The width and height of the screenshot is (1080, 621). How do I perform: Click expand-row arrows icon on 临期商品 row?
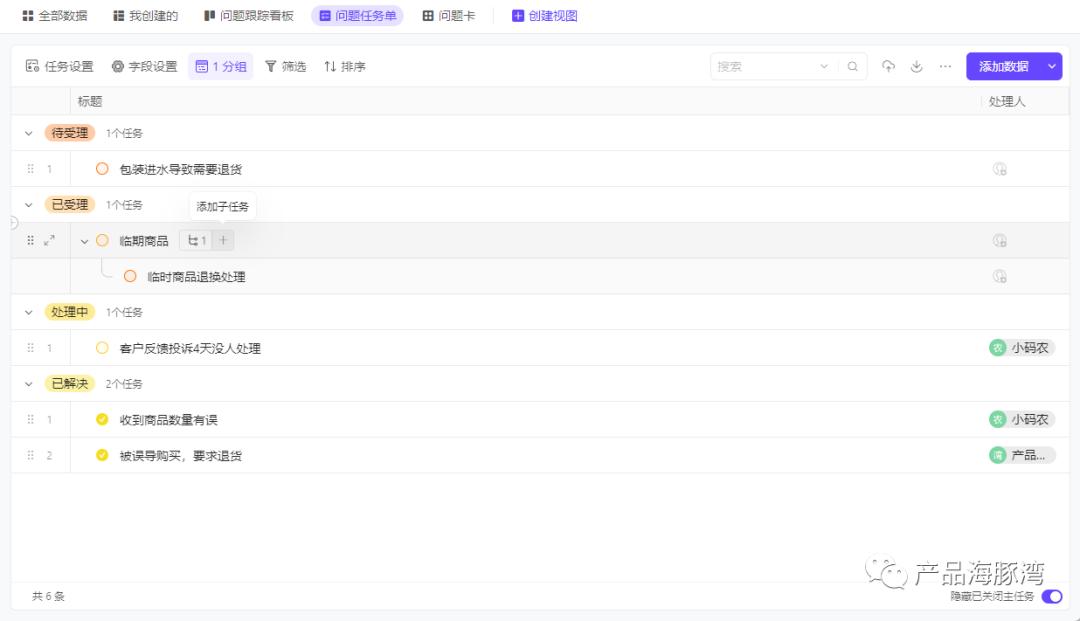pos(50,240)
